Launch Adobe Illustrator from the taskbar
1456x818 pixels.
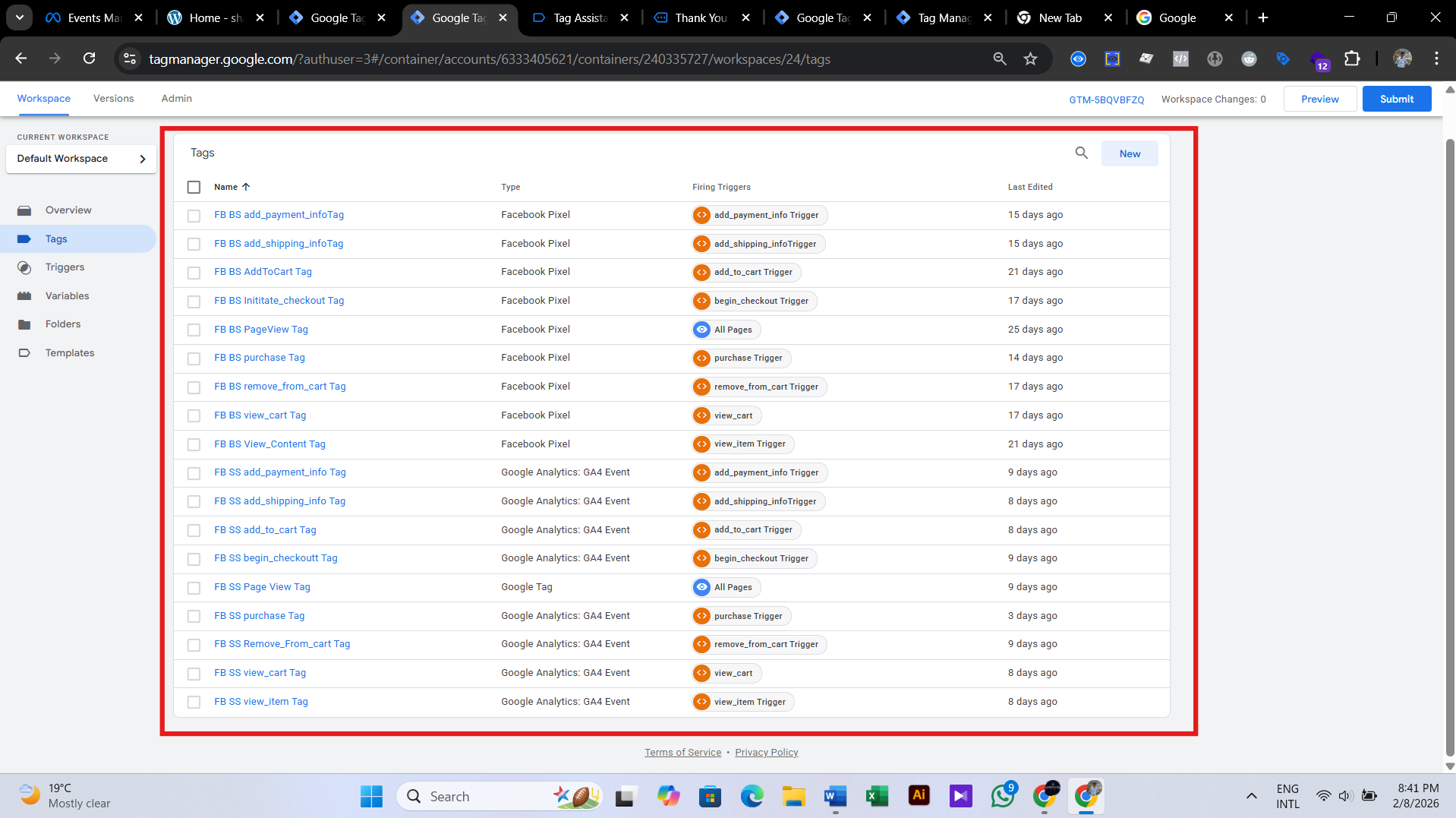[x=919, y=796]
